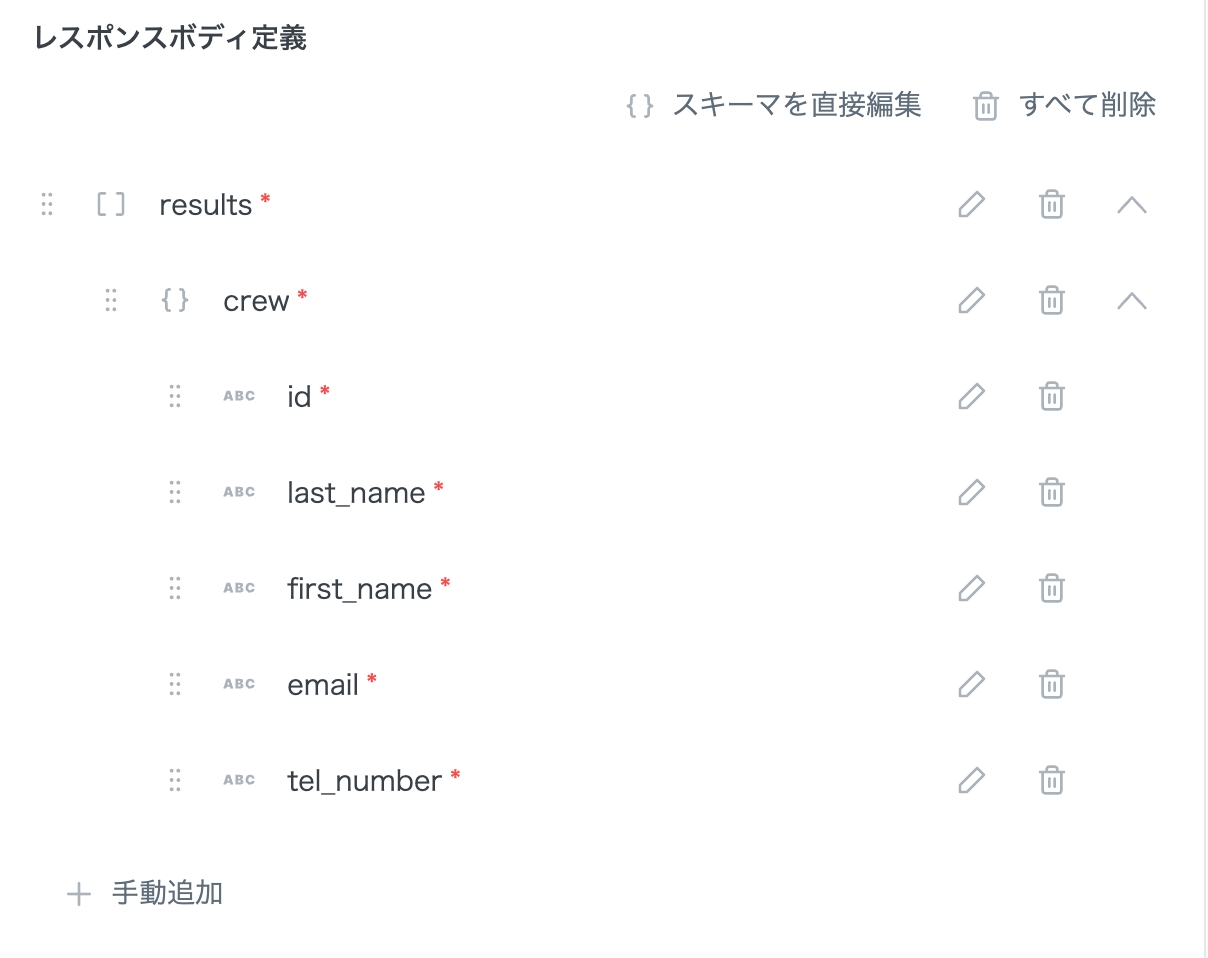Click 手動追加 to add a field
This screenshot has width=1208, height=958.
146,893
